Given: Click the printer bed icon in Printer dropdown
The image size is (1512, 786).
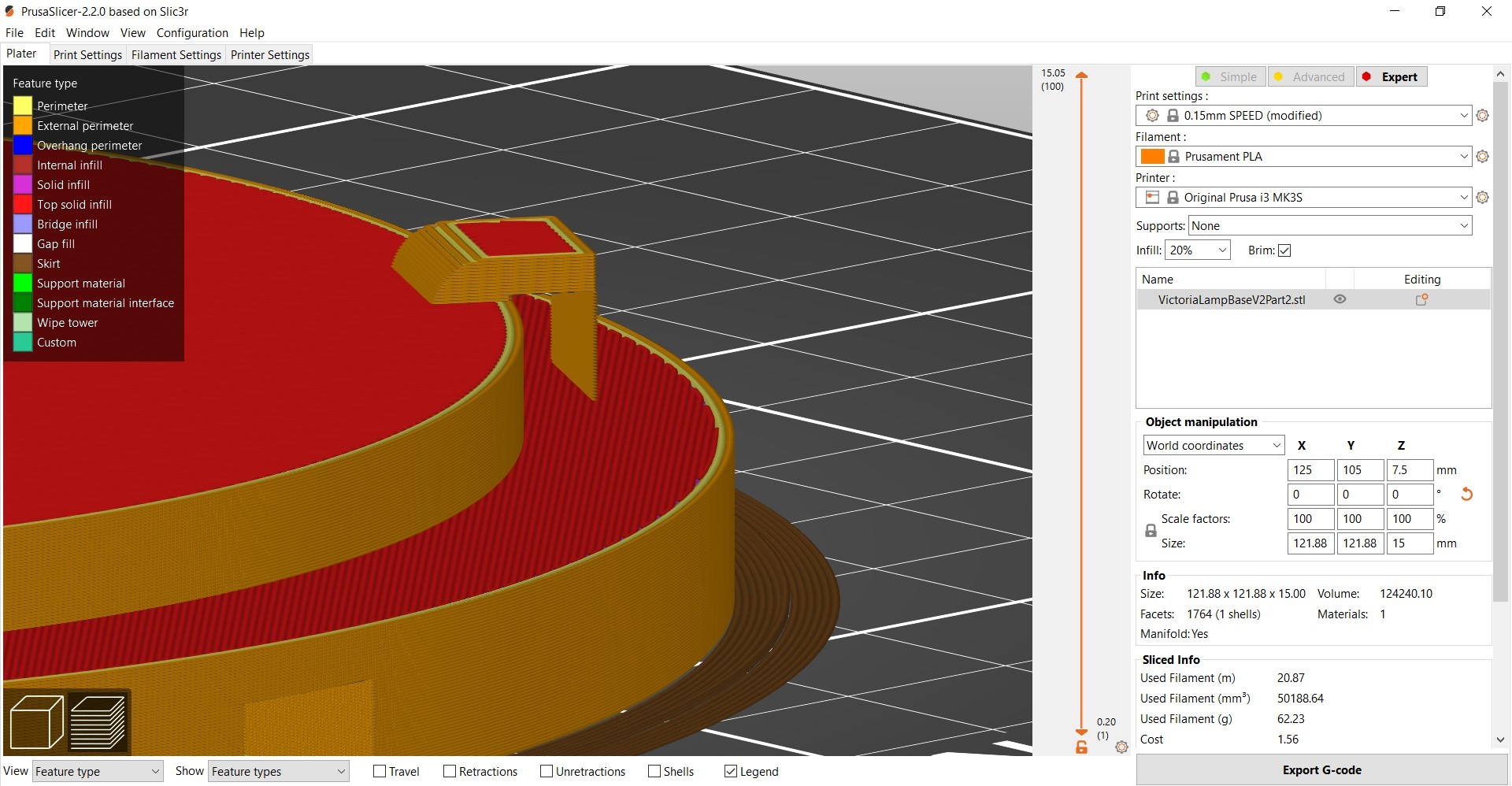Looking at the screenshot, I should (x=1152, y=198).
